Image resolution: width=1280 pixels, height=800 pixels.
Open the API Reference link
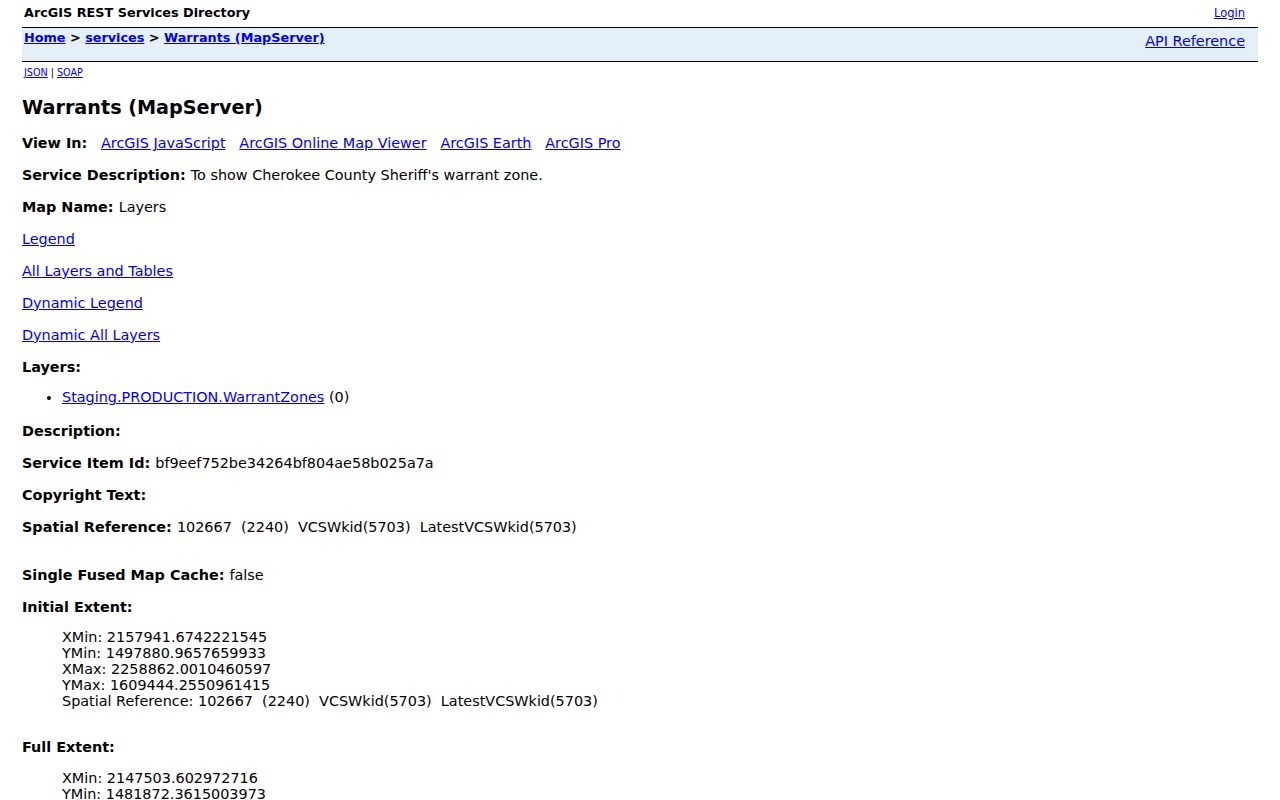(1195, 41)
